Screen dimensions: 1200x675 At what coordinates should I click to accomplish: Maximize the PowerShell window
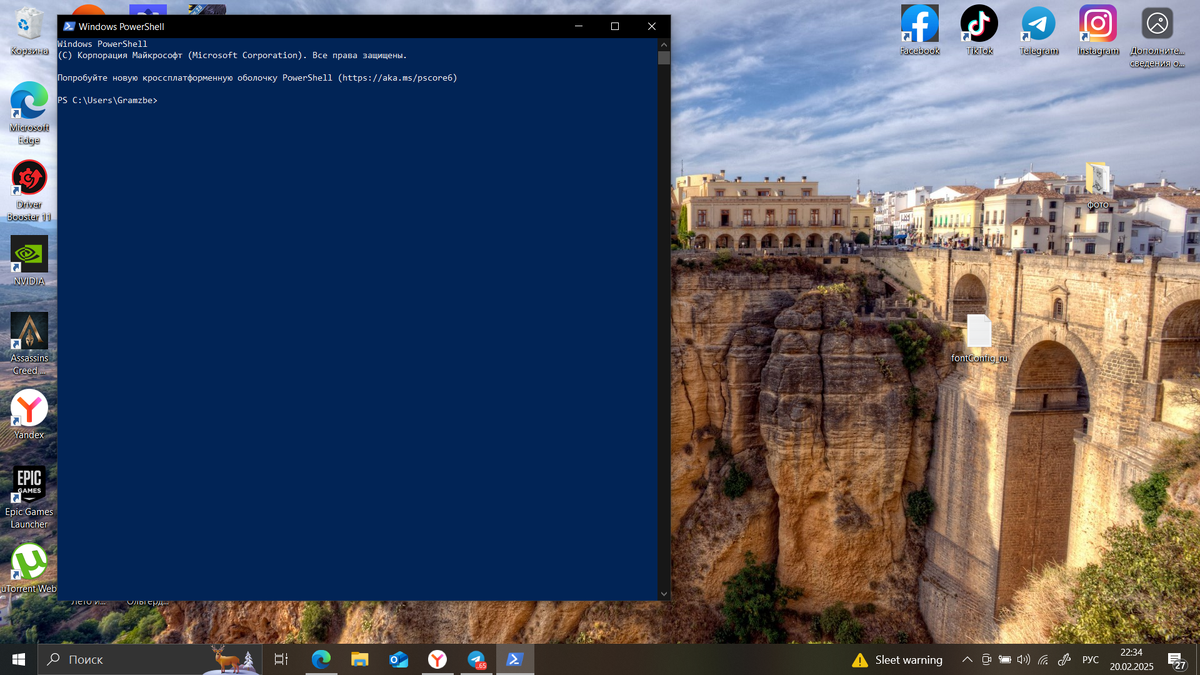[x=615, y=26]
